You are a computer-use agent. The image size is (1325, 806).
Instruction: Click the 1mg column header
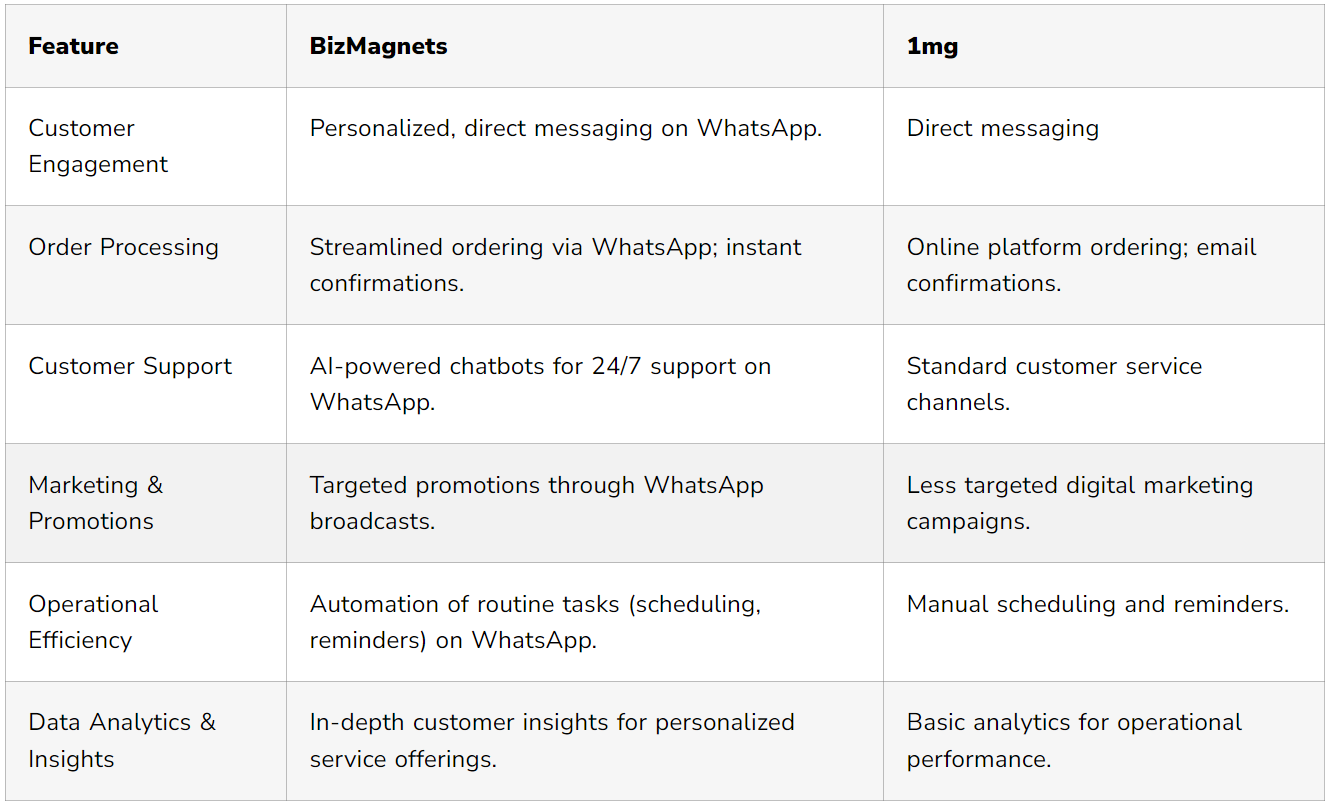932,46
